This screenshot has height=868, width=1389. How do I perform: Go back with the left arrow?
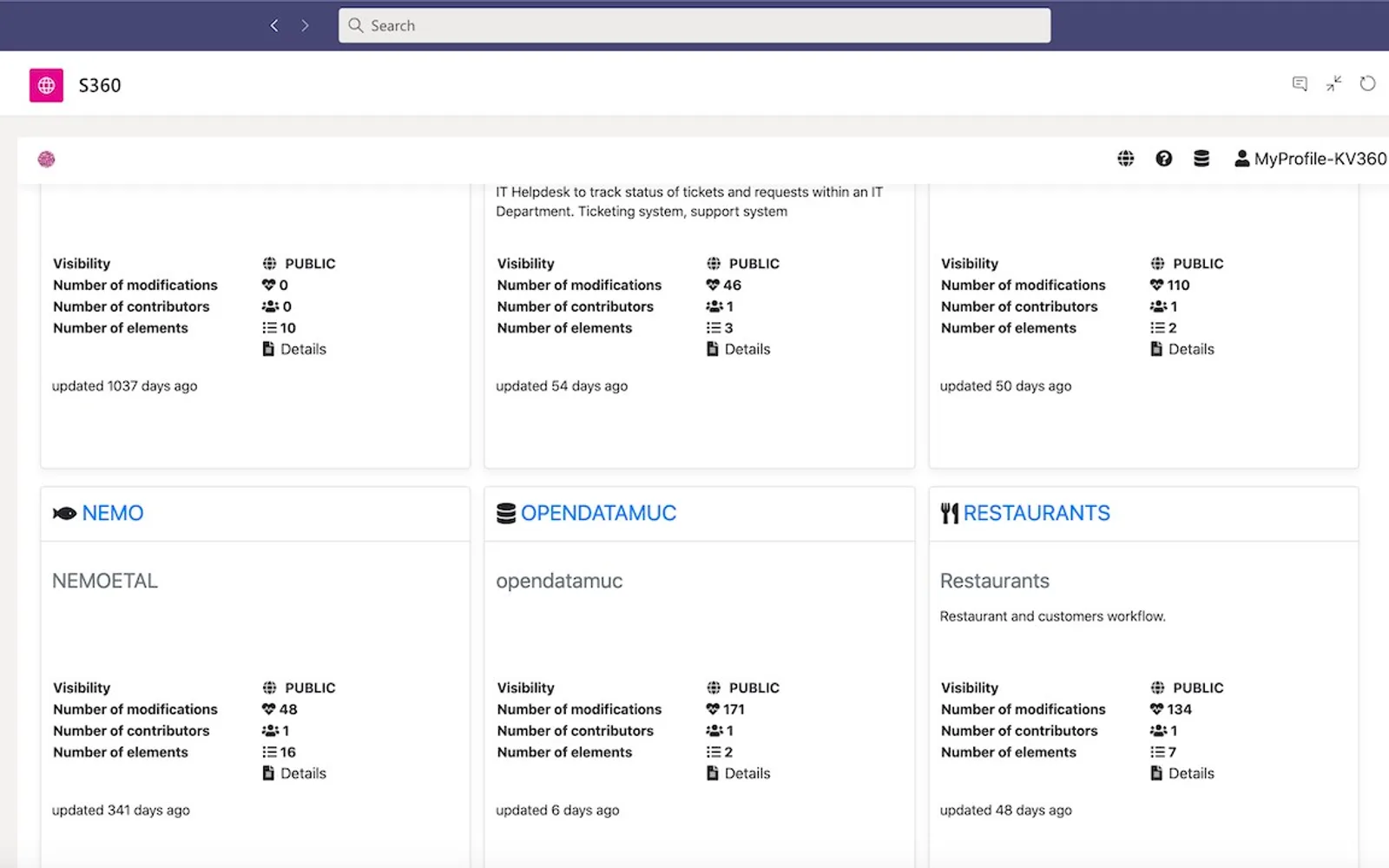274,26
